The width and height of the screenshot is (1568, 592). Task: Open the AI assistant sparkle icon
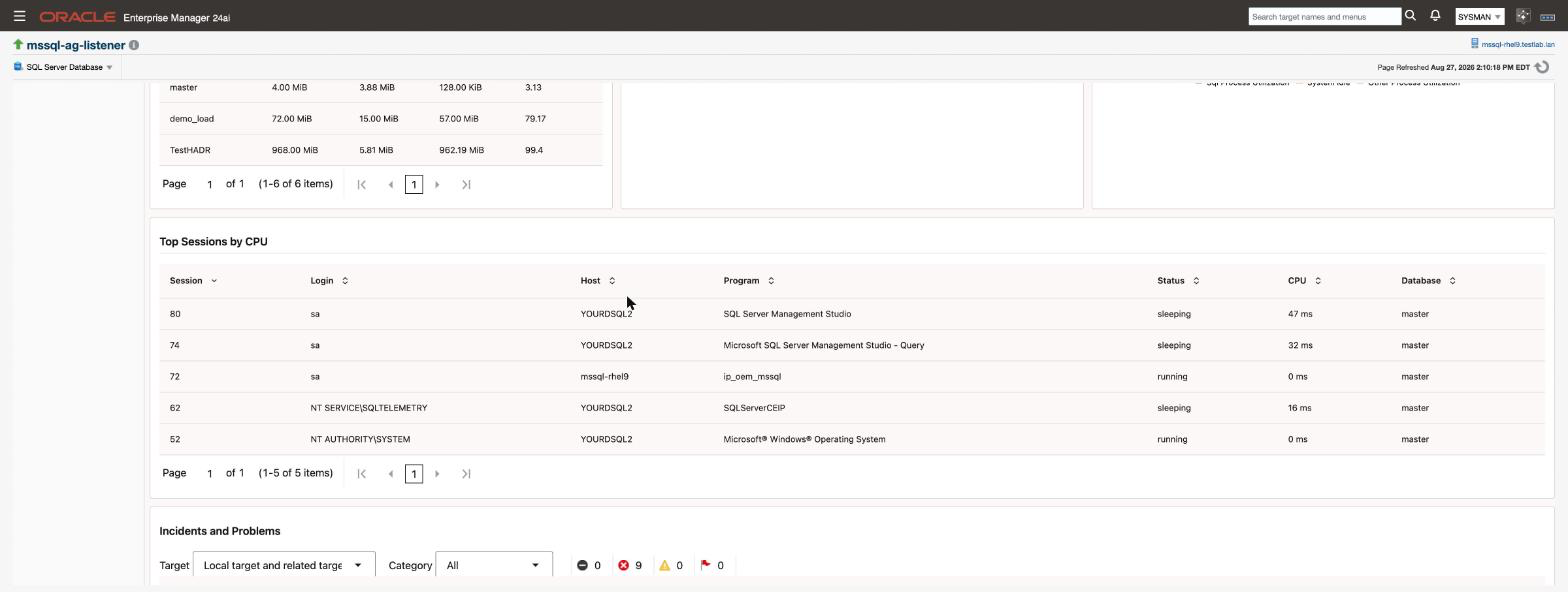[x=1523, y=16]
